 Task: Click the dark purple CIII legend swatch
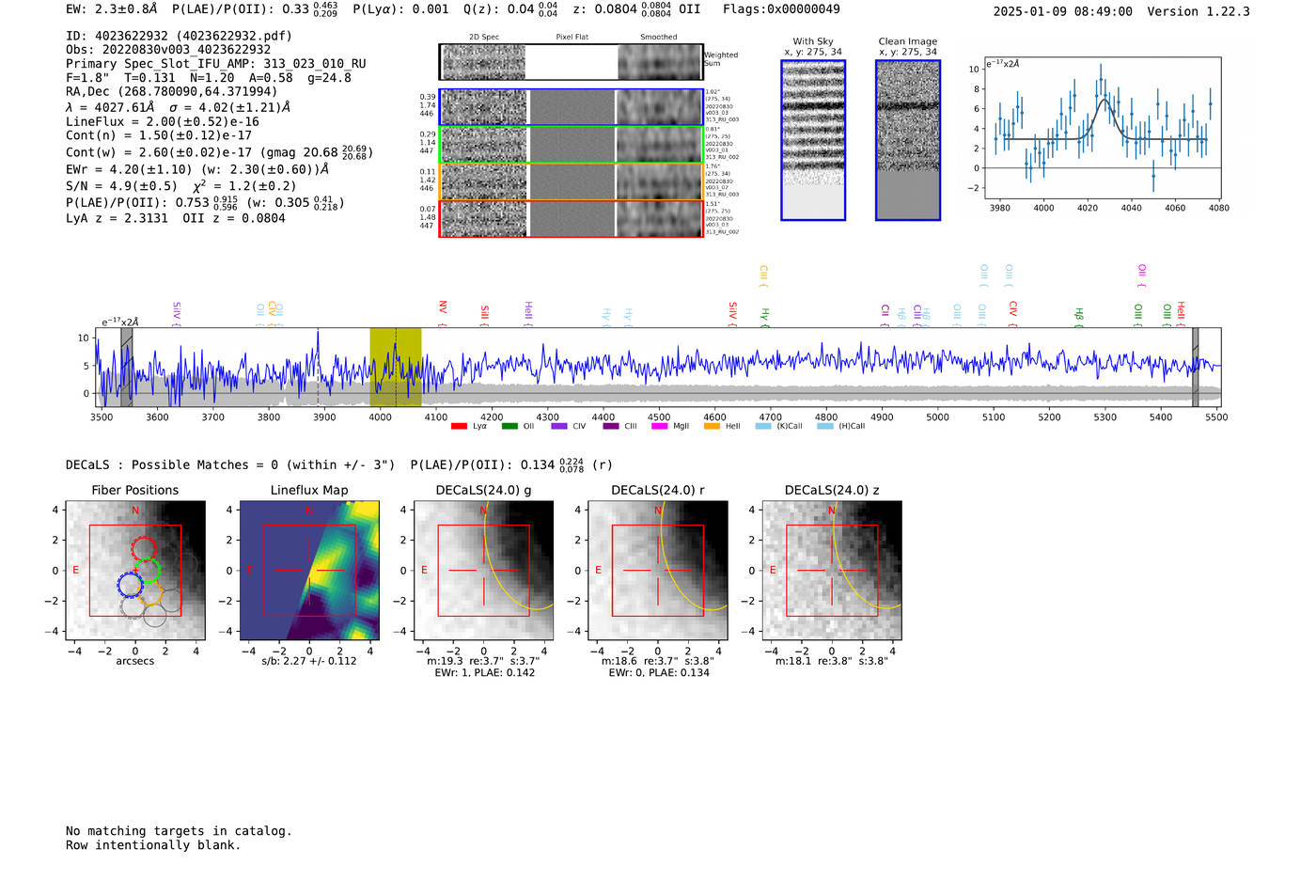point(611,426)
